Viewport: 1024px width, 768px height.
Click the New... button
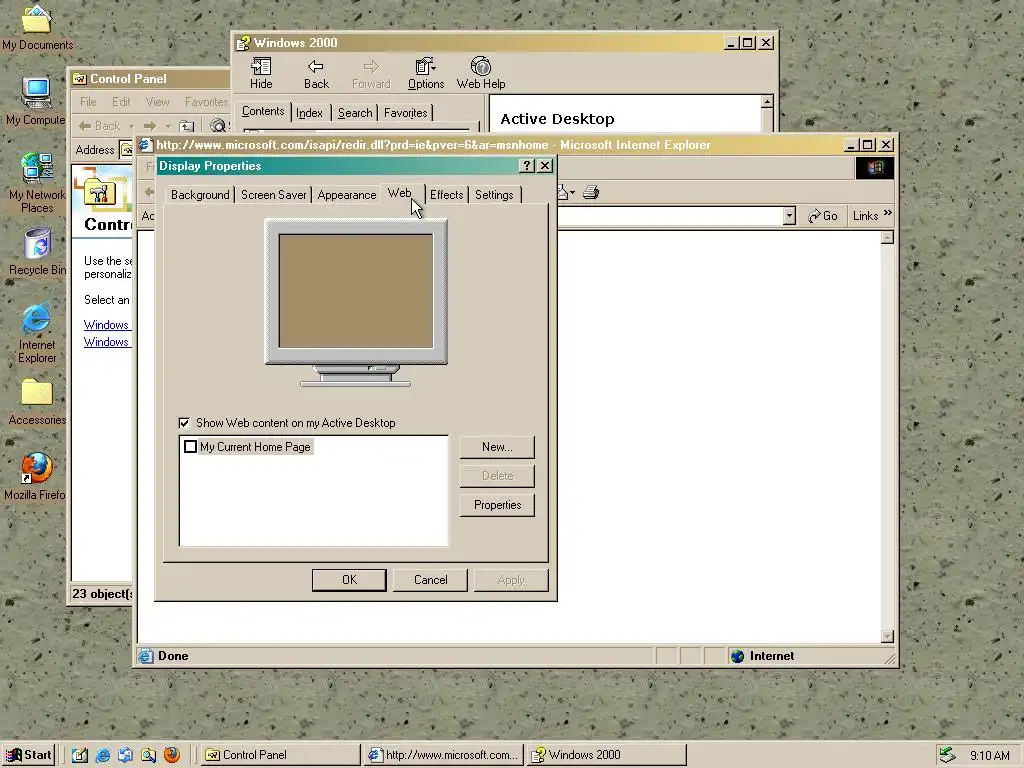[x=497, y=447]
